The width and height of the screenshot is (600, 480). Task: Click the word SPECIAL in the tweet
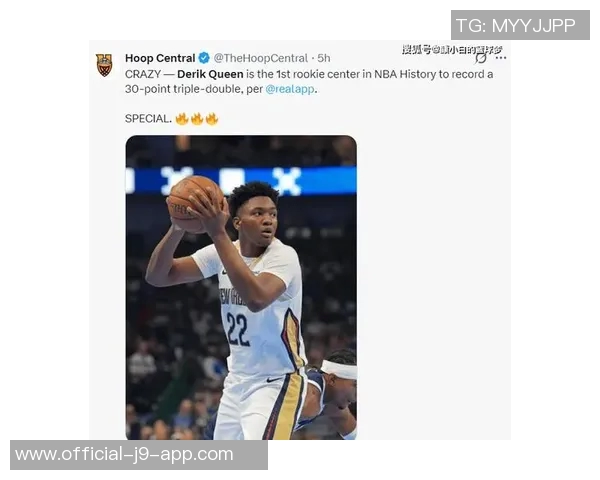[148, 119]
